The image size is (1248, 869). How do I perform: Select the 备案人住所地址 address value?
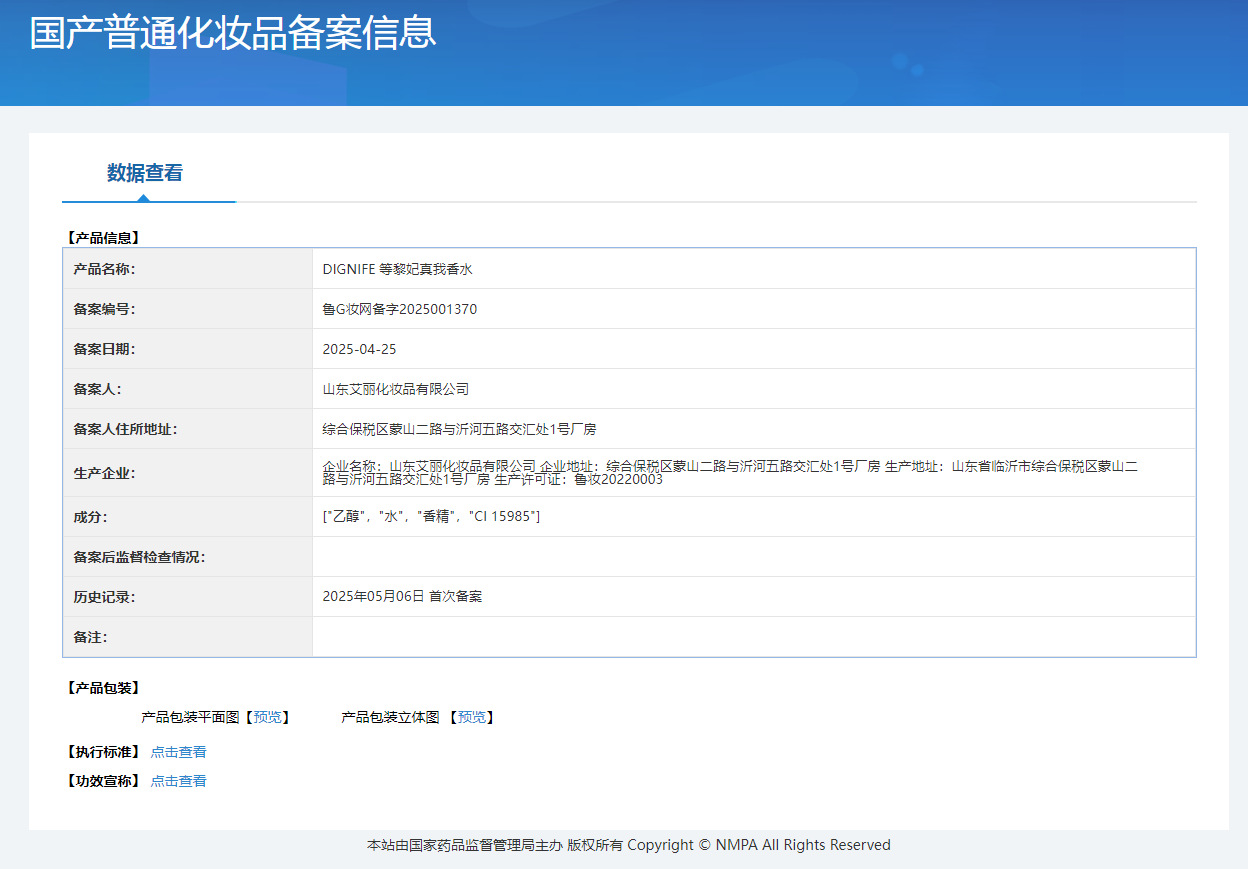(x=459, y=429)
